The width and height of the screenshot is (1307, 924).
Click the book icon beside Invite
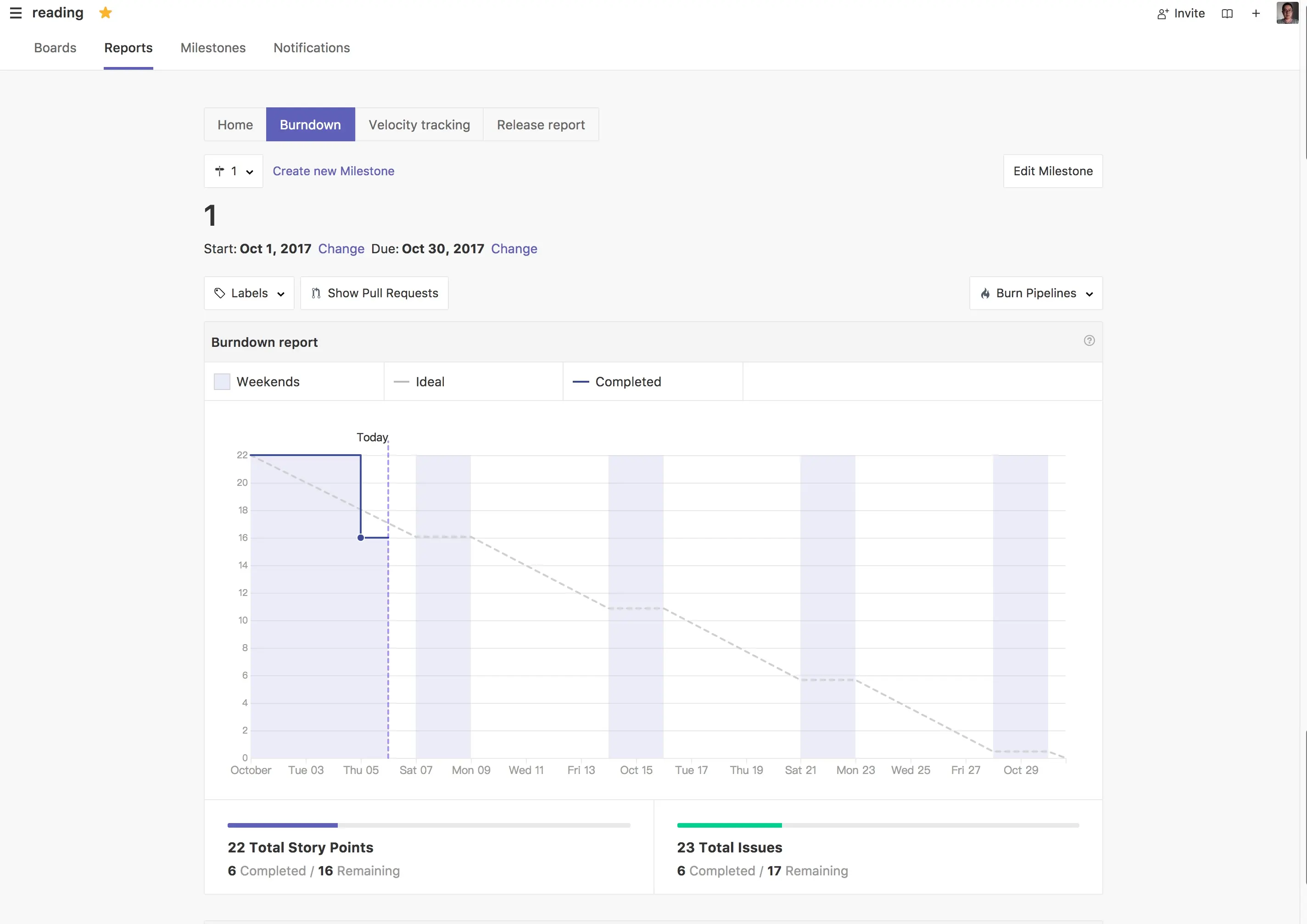pyautogui.click(x=1227, y=14)
